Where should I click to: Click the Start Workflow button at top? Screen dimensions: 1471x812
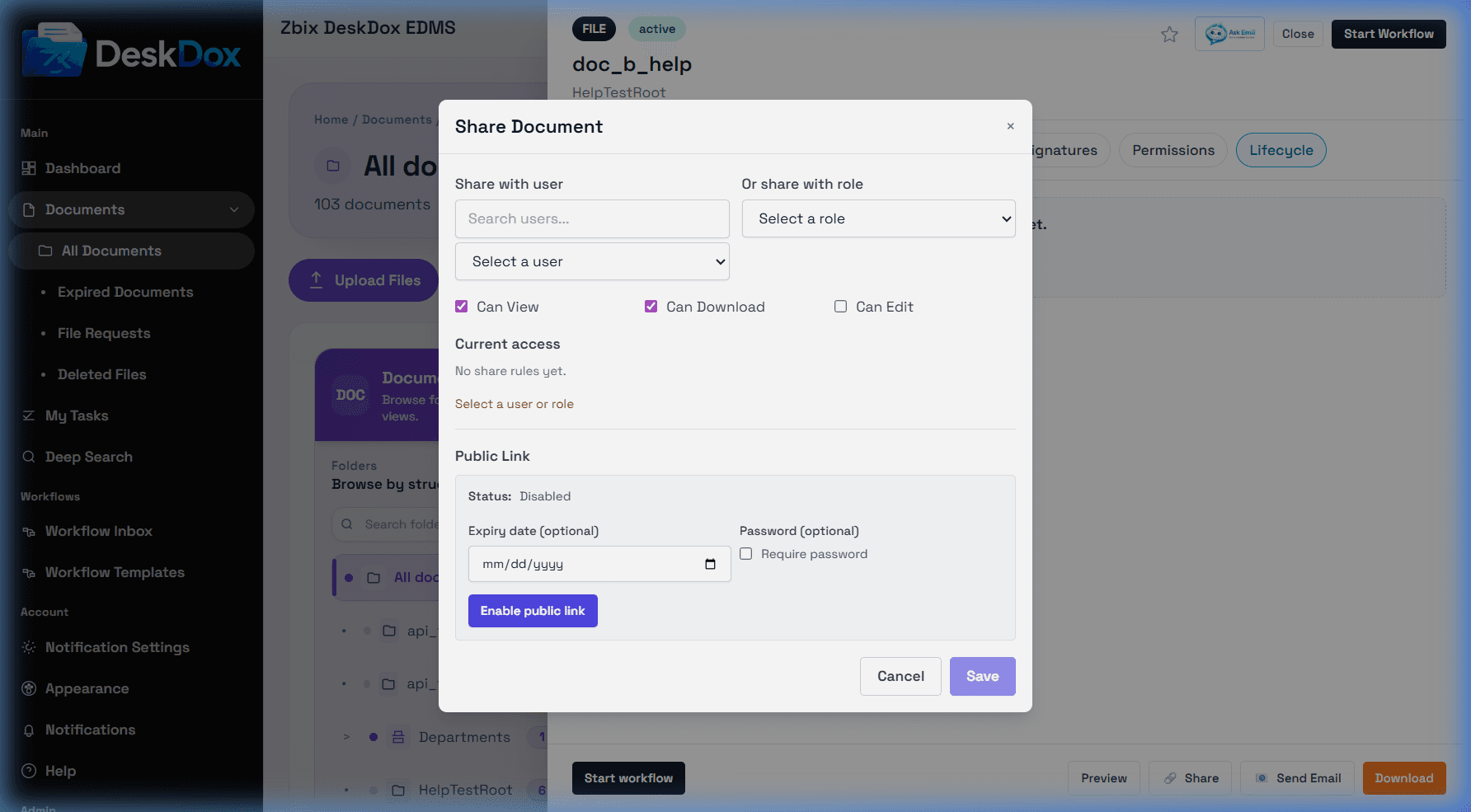(1389, 34)
